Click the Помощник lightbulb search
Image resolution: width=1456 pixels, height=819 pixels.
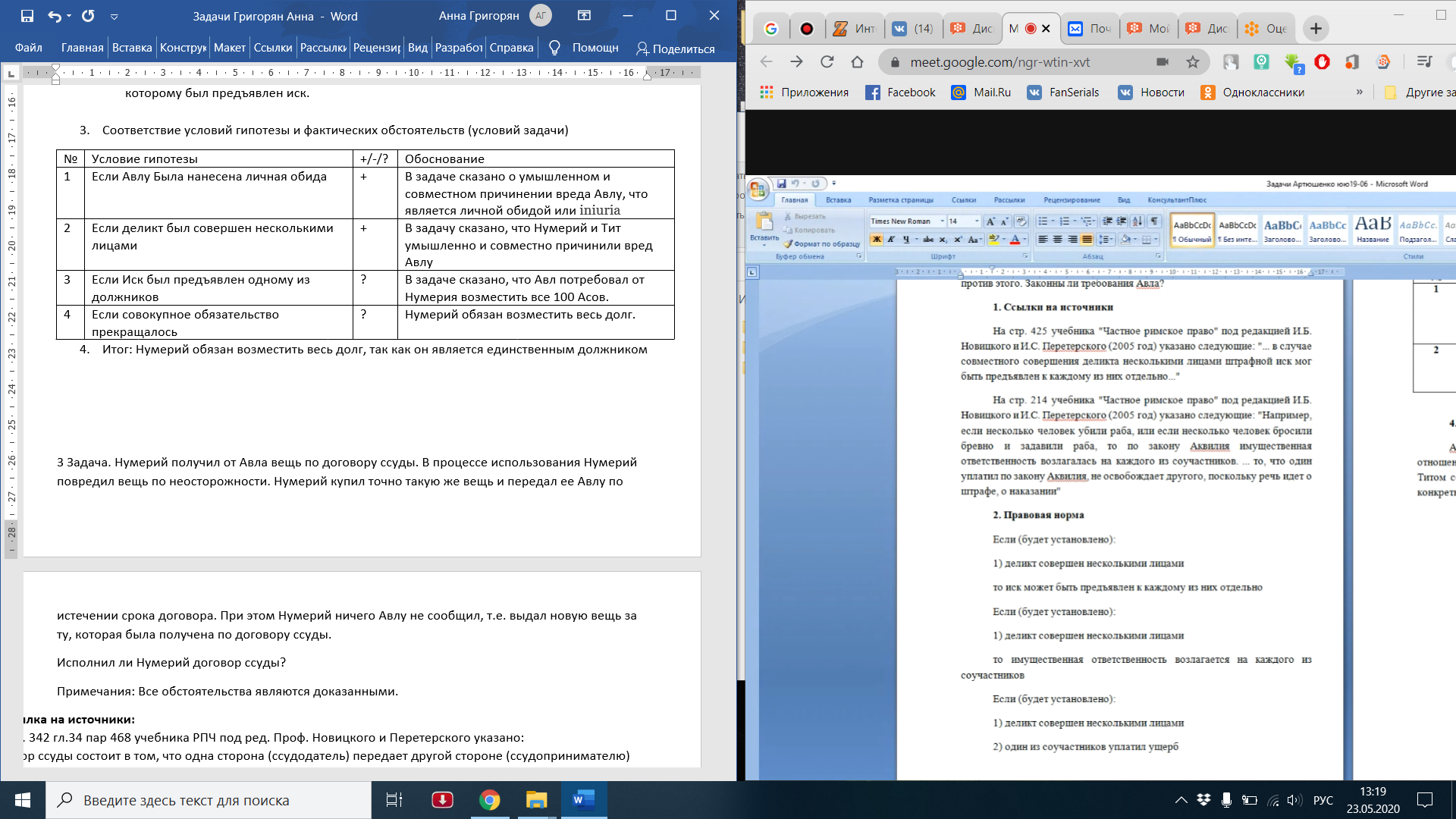(x=585, y=48)
